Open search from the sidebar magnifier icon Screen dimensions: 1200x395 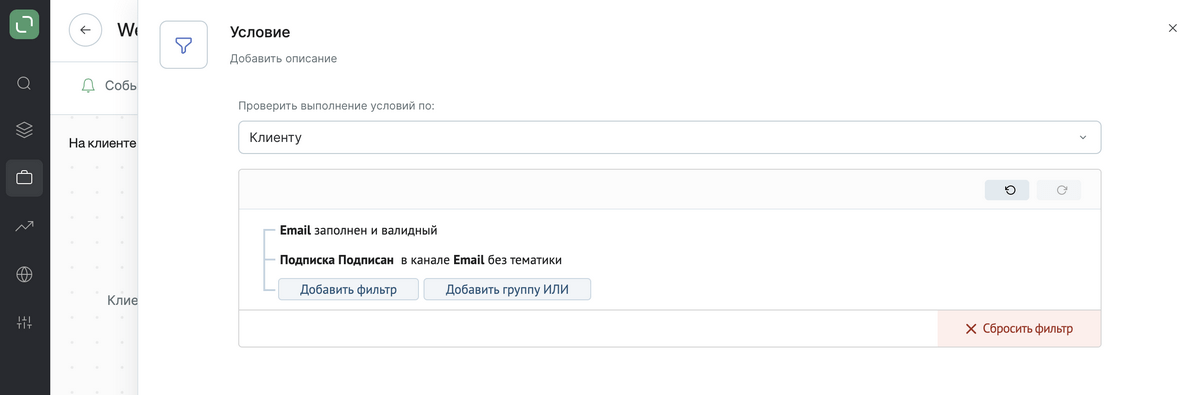pyautogui.click(x=25, y=83)
